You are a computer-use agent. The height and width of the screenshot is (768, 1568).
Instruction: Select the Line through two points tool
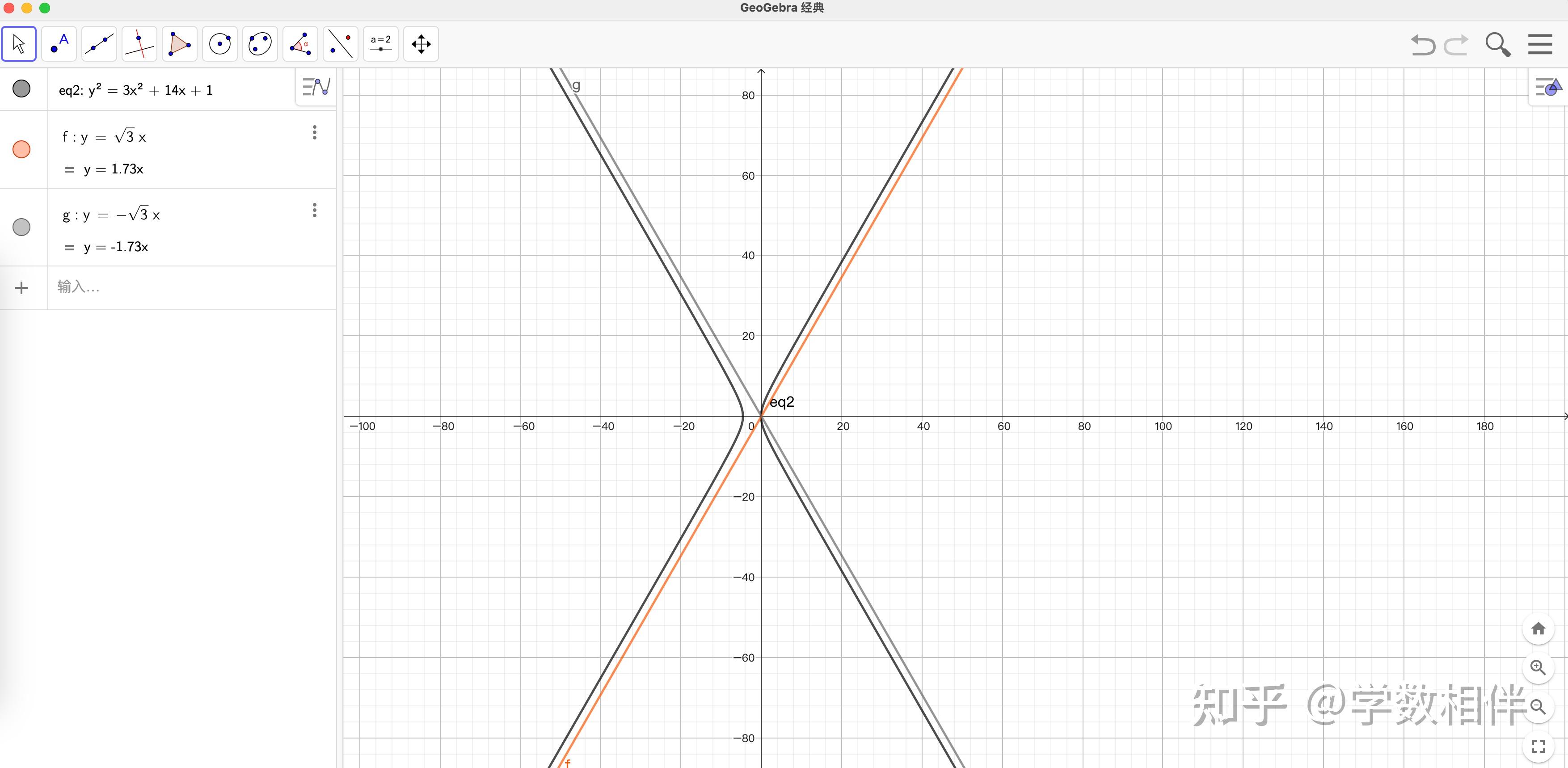tap(99, 44)
